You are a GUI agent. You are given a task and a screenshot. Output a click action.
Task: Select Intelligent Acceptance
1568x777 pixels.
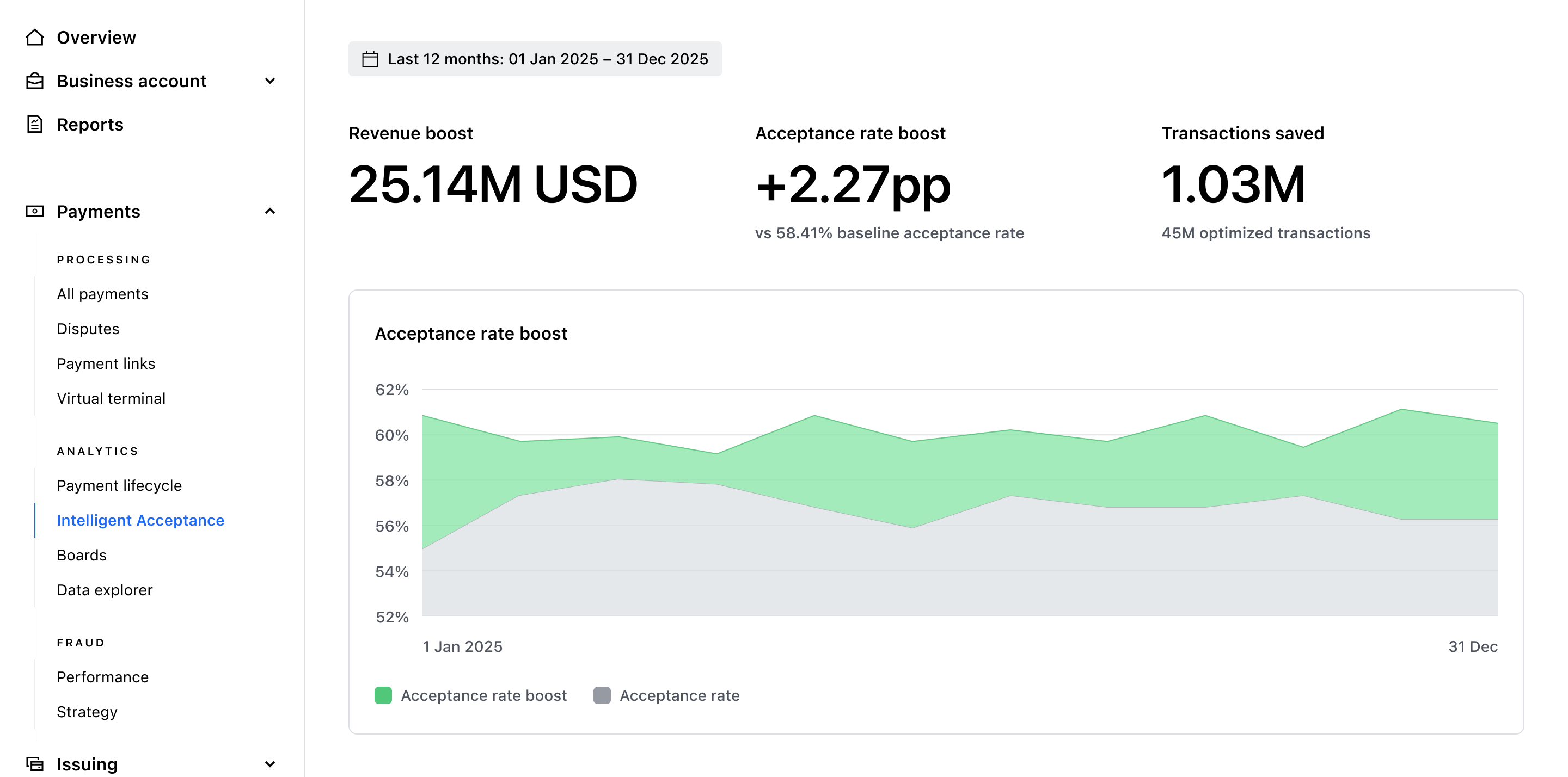pos(140,520)
